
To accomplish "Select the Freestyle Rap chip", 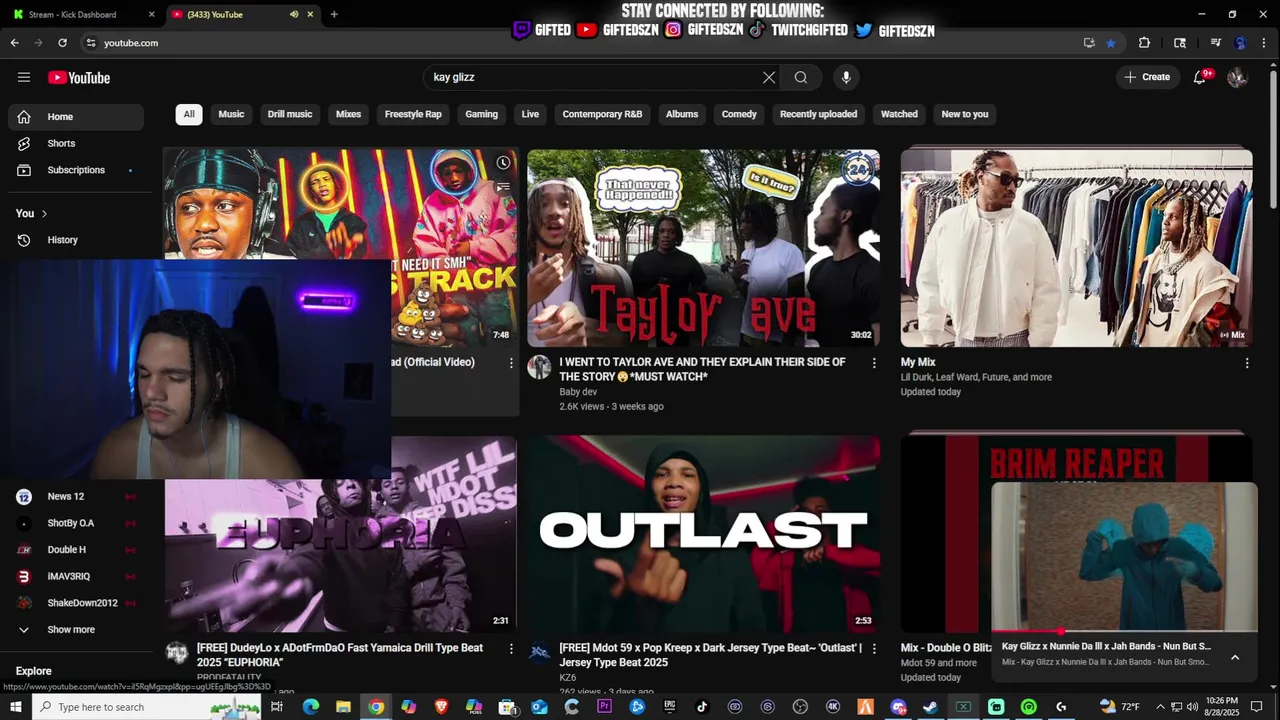I will 413,114.
